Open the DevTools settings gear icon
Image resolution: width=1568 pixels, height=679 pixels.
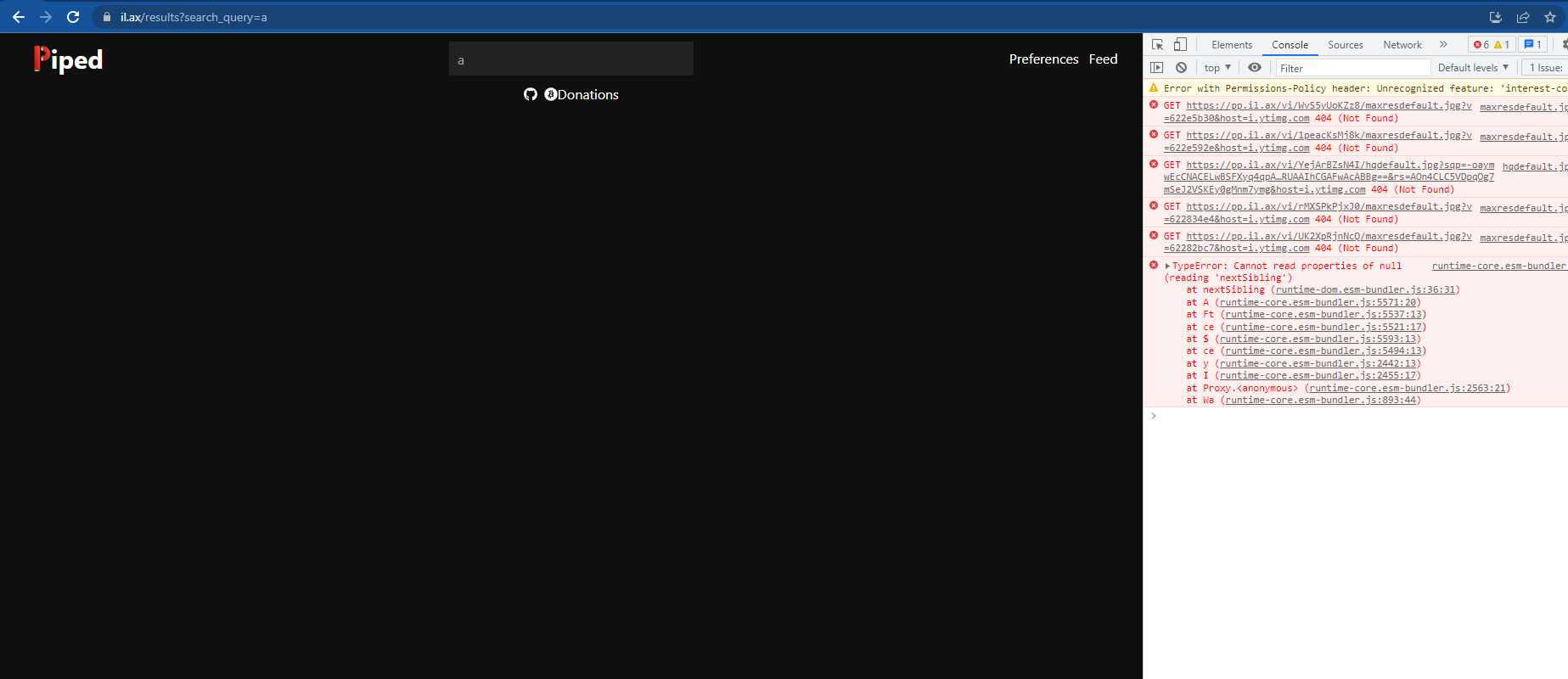(1564, 45)
